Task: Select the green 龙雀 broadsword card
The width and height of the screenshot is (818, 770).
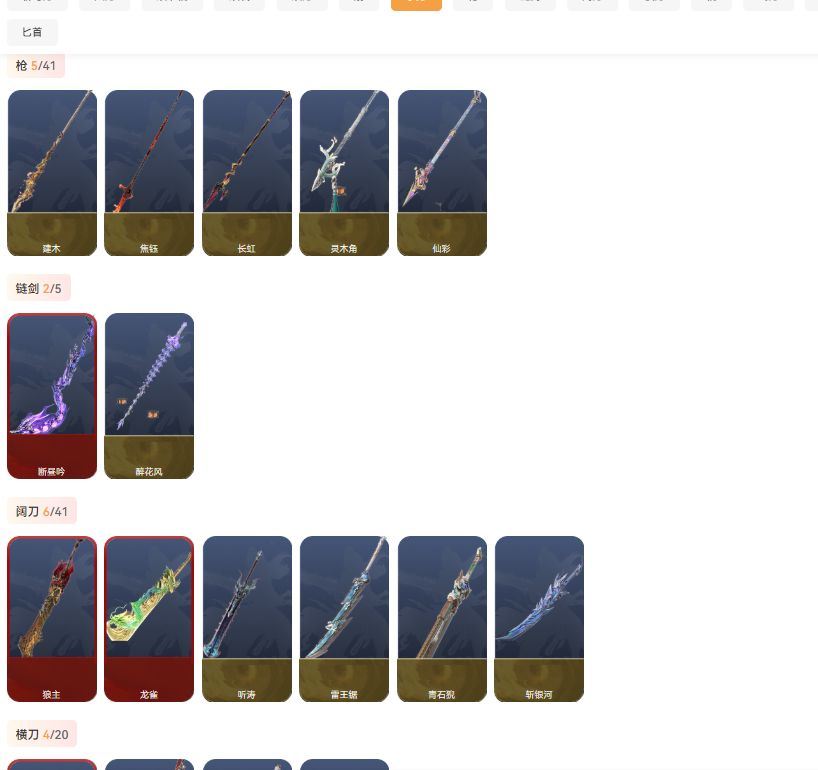Action: pyautogui.click(x=149, y=619)
